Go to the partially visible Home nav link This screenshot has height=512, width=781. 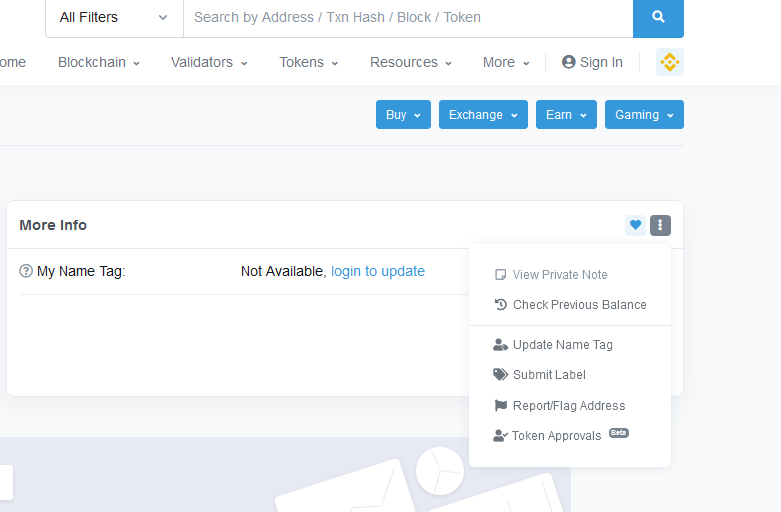[x=13, y=62]
